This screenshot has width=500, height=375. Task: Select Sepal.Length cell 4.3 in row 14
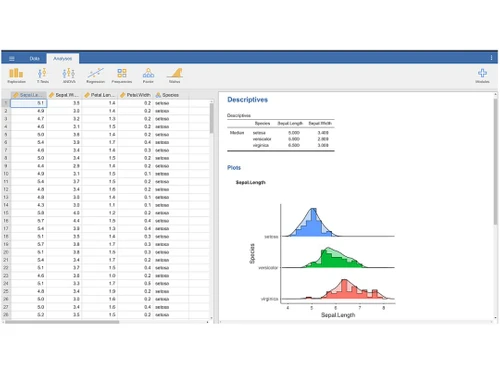(x=29, y=205)
